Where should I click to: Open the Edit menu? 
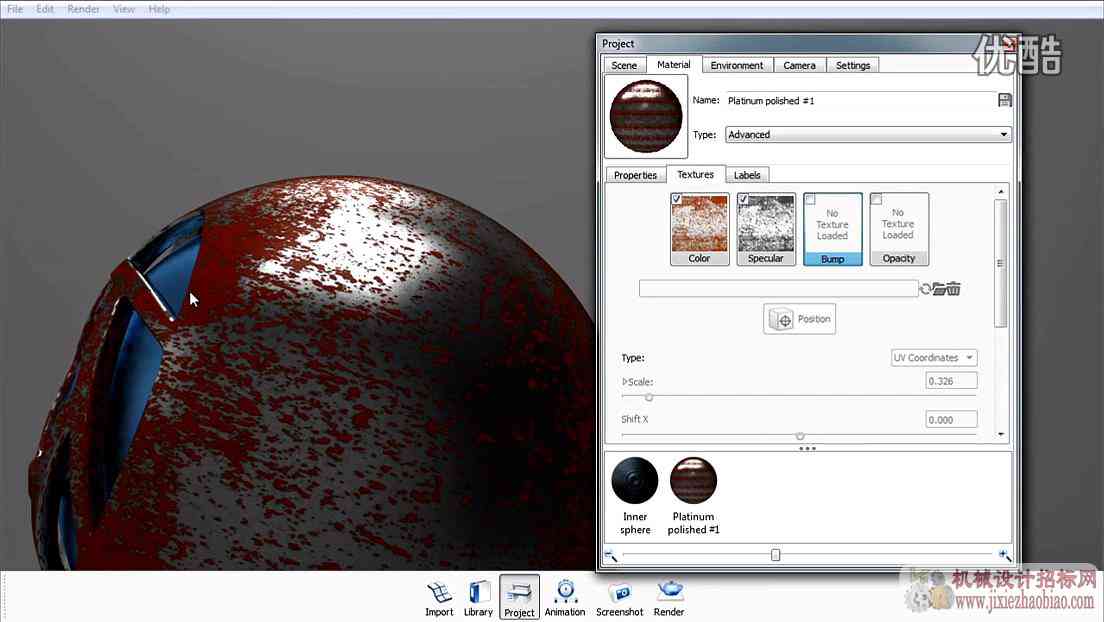45,9
